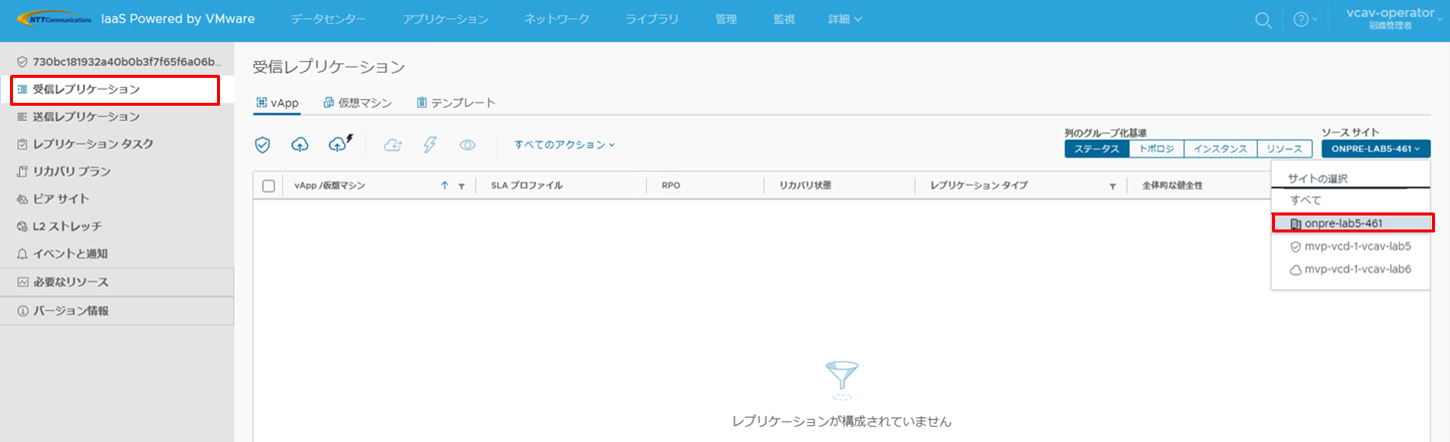Screen dimensions: 1450x442
Task: Click the 必要なリソース chart icon
Action: pyautogui.click(x=22, y=282)
